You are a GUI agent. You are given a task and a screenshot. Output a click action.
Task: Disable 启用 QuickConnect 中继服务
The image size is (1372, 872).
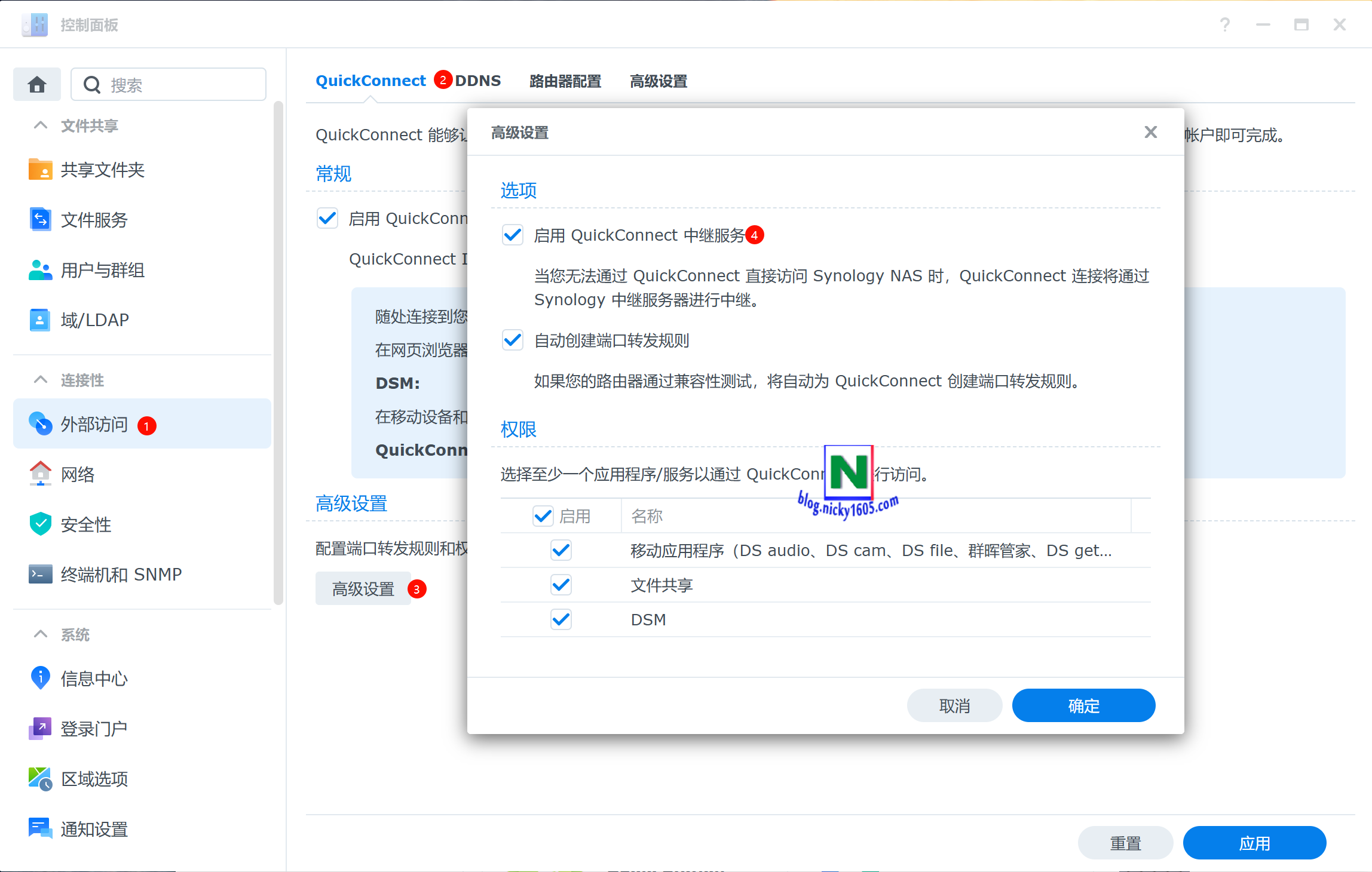512,235
